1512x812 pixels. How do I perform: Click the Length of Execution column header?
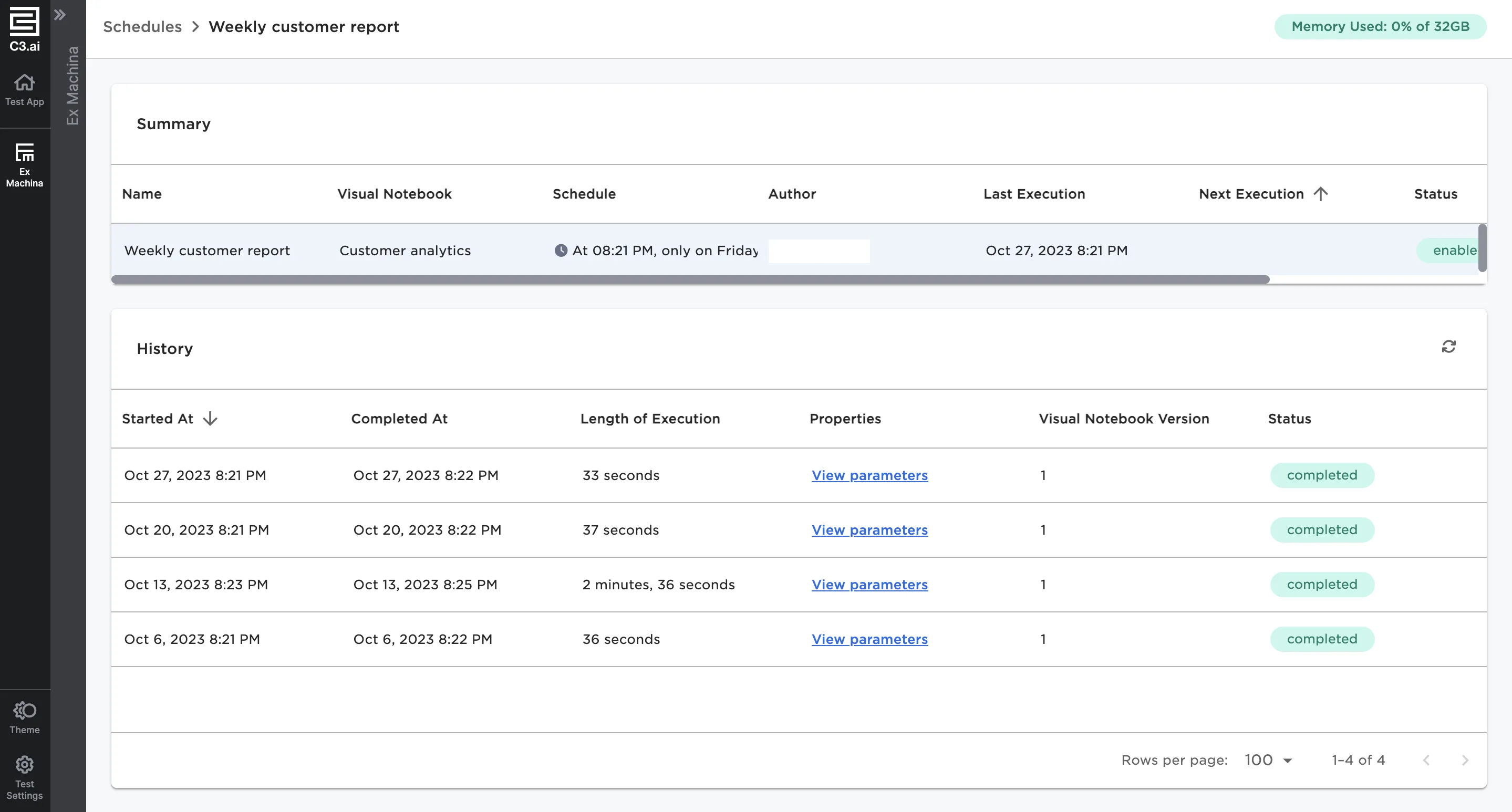pos(650,419)
